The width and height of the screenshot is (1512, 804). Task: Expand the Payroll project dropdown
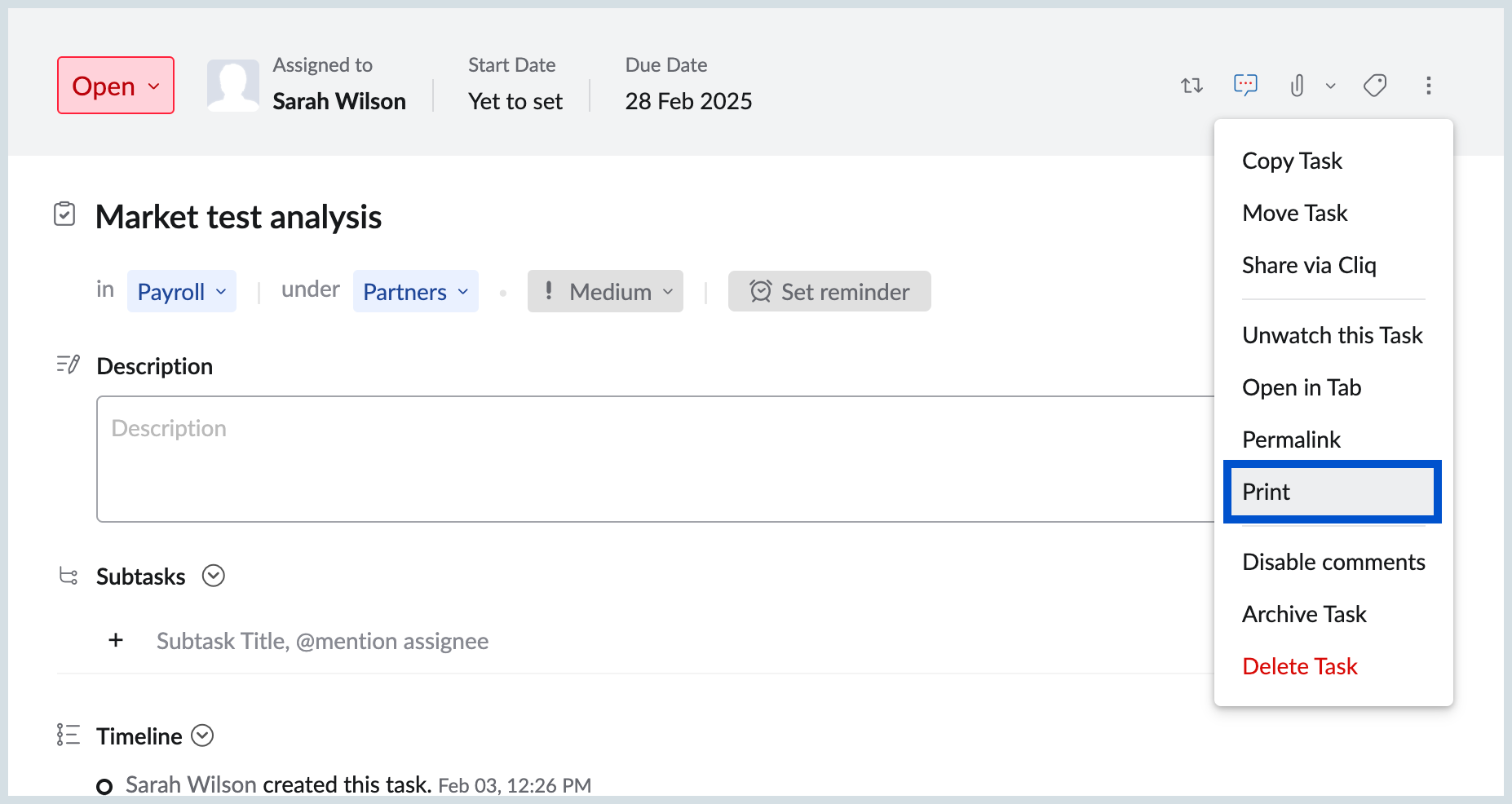[x=181, y=292]
